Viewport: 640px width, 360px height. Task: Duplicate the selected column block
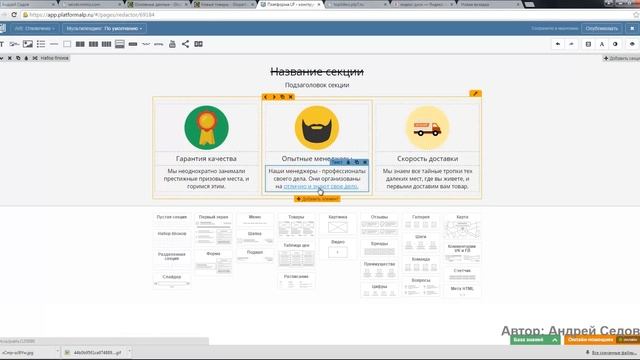click(282, 97)
